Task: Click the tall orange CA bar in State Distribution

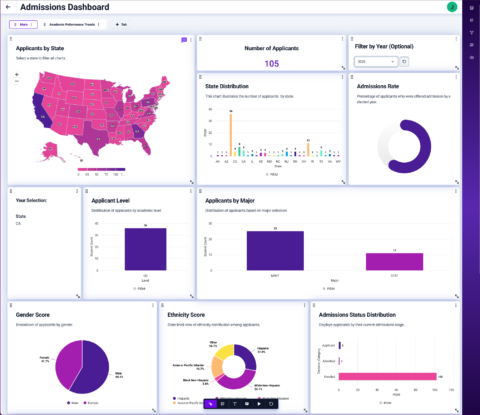Action: pos(231,135)
